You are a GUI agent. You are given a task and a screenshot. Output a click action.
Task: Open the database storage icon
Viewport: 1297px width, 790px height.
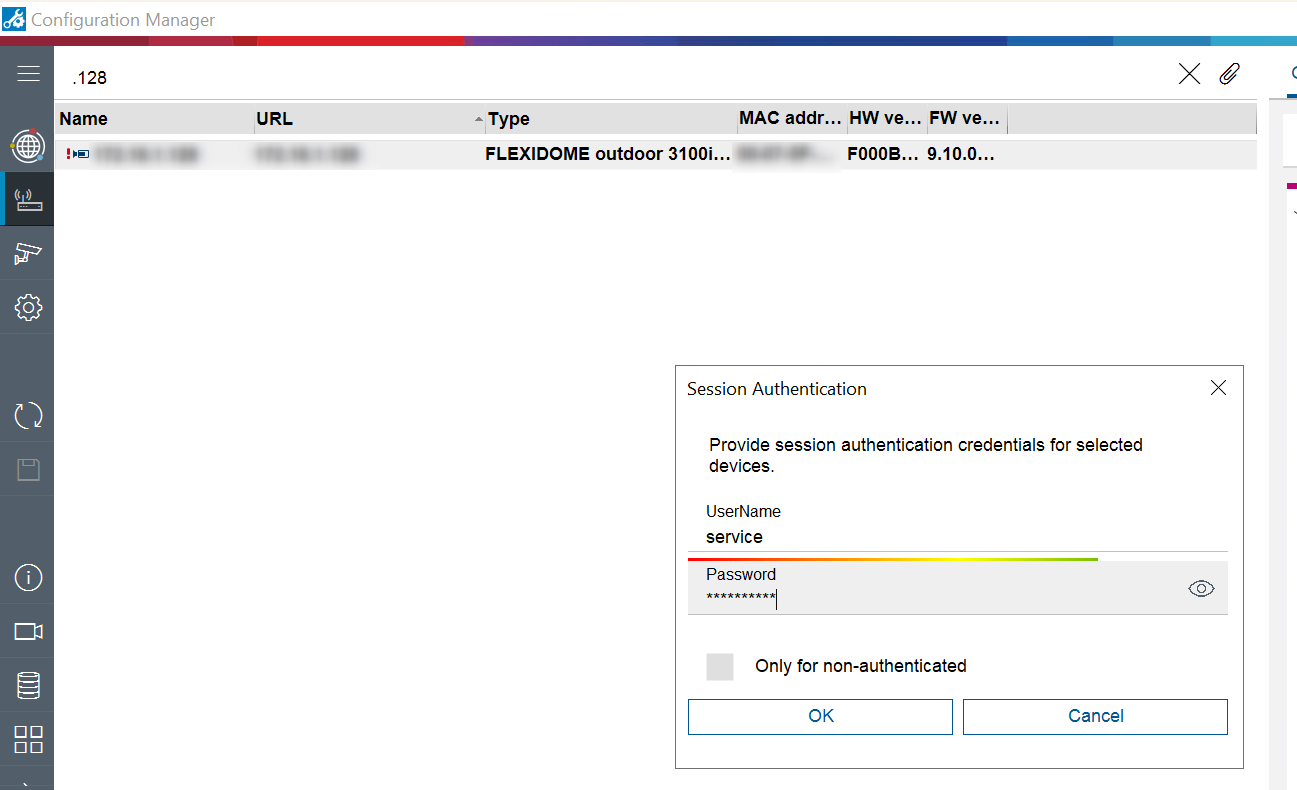tap(28, 686)
